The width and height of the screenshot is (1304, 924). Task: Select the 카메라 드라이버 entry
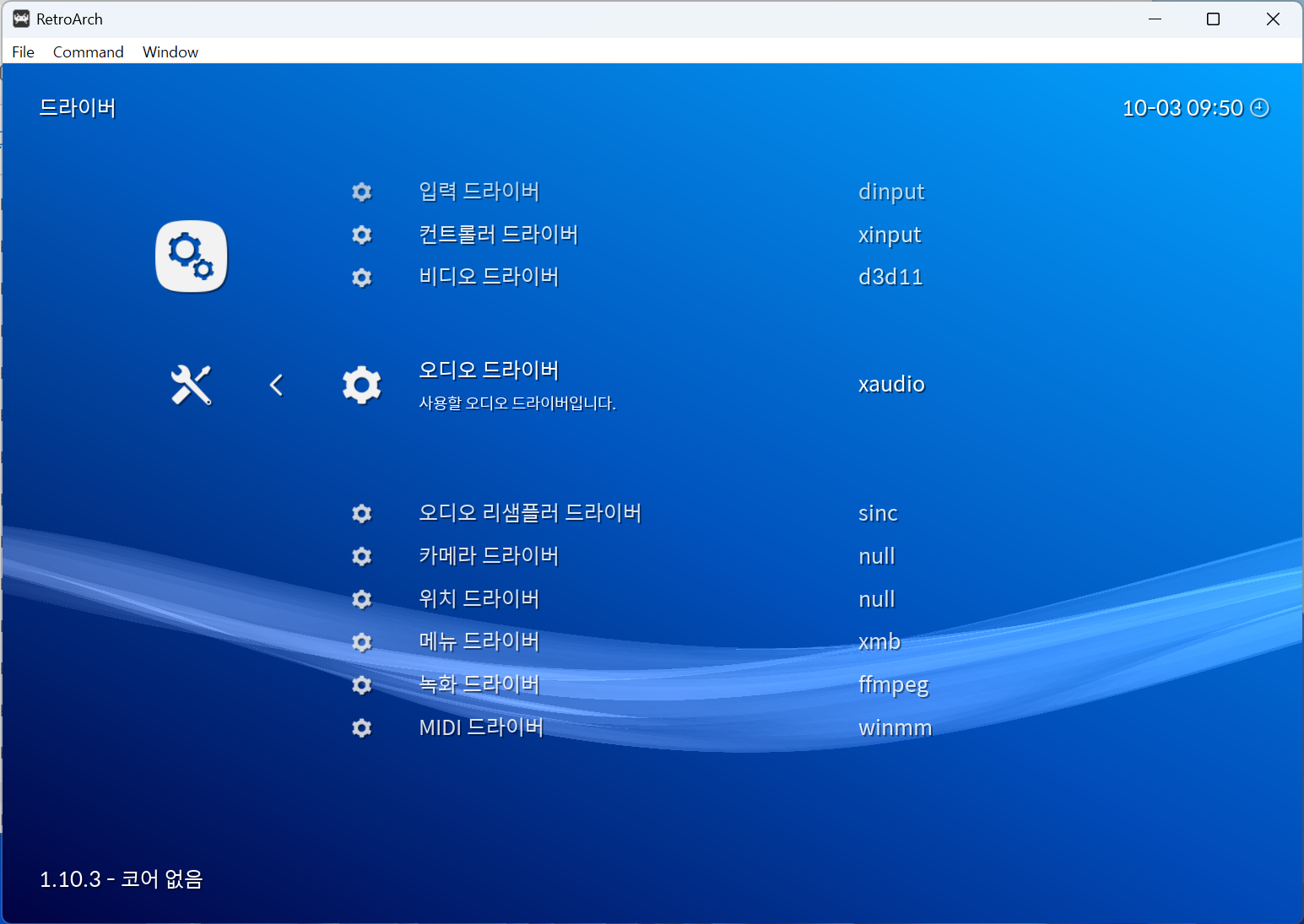point(489,556)
